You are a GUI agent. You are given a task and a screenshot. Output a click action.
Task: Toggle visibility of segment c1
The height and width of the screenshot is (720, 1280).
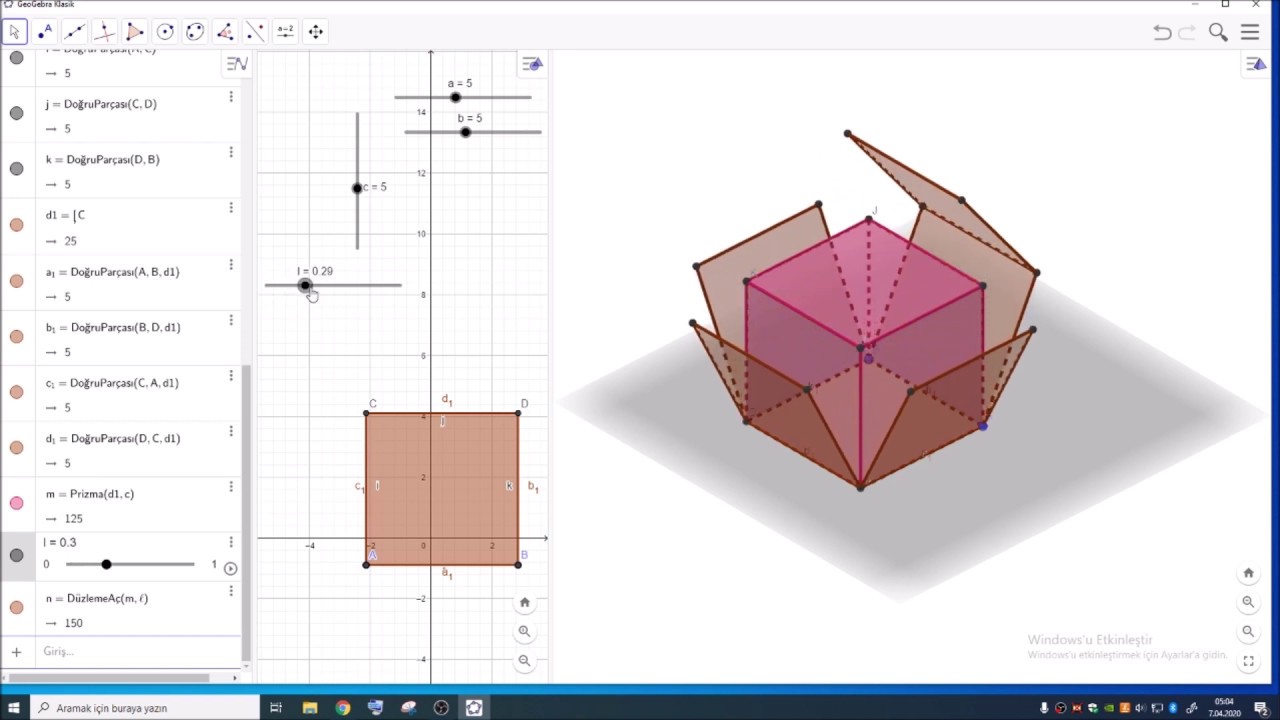[16, 392]
